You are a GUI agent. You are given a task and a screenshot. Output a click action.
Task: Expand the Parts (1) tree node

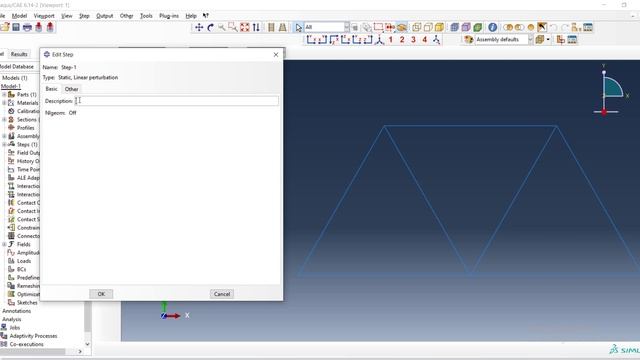(4, 94)
